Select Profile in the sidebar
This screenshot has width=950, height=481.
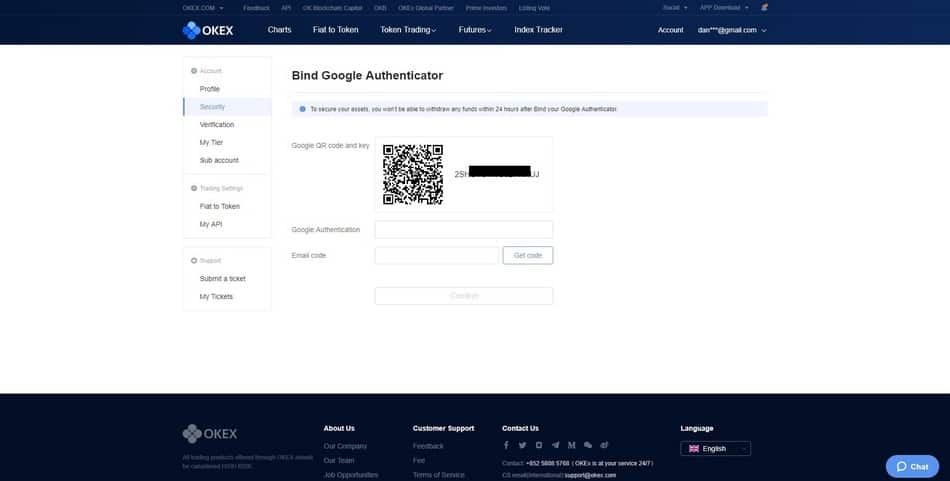click(x=210, y=89)
